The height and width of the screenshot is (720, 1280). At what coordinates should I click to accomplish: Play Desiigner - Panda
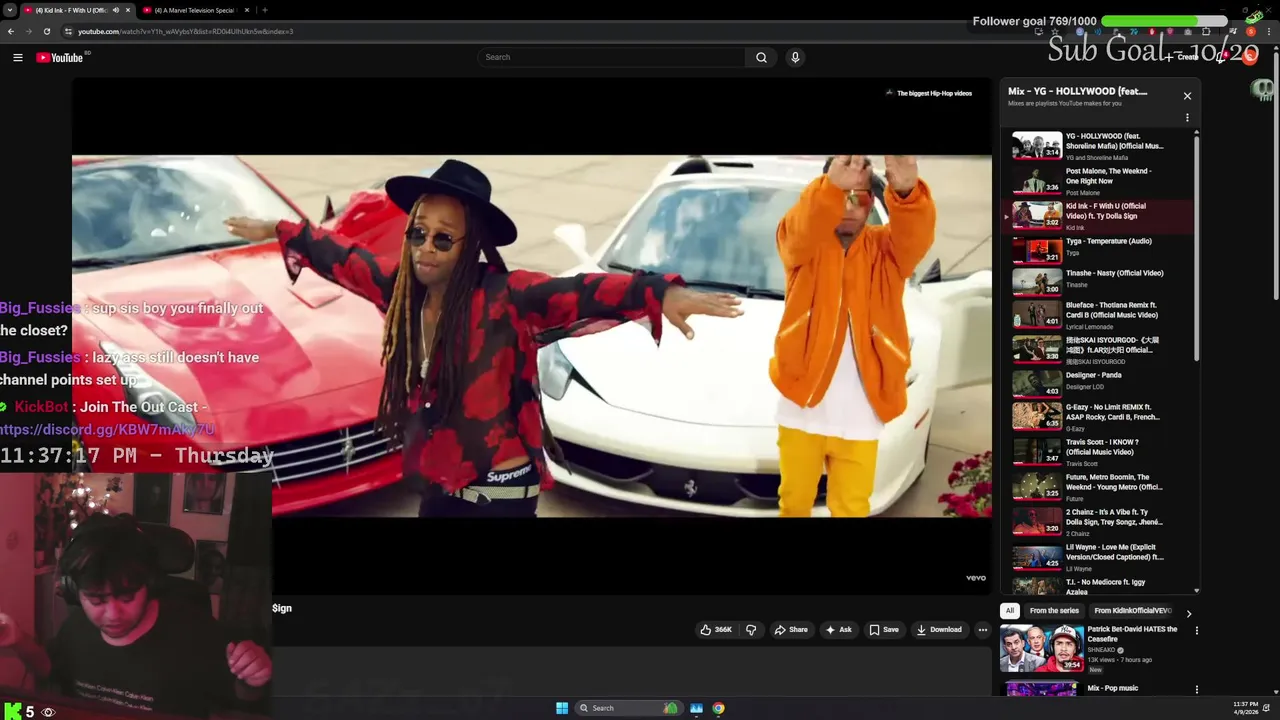point(1099,382)
